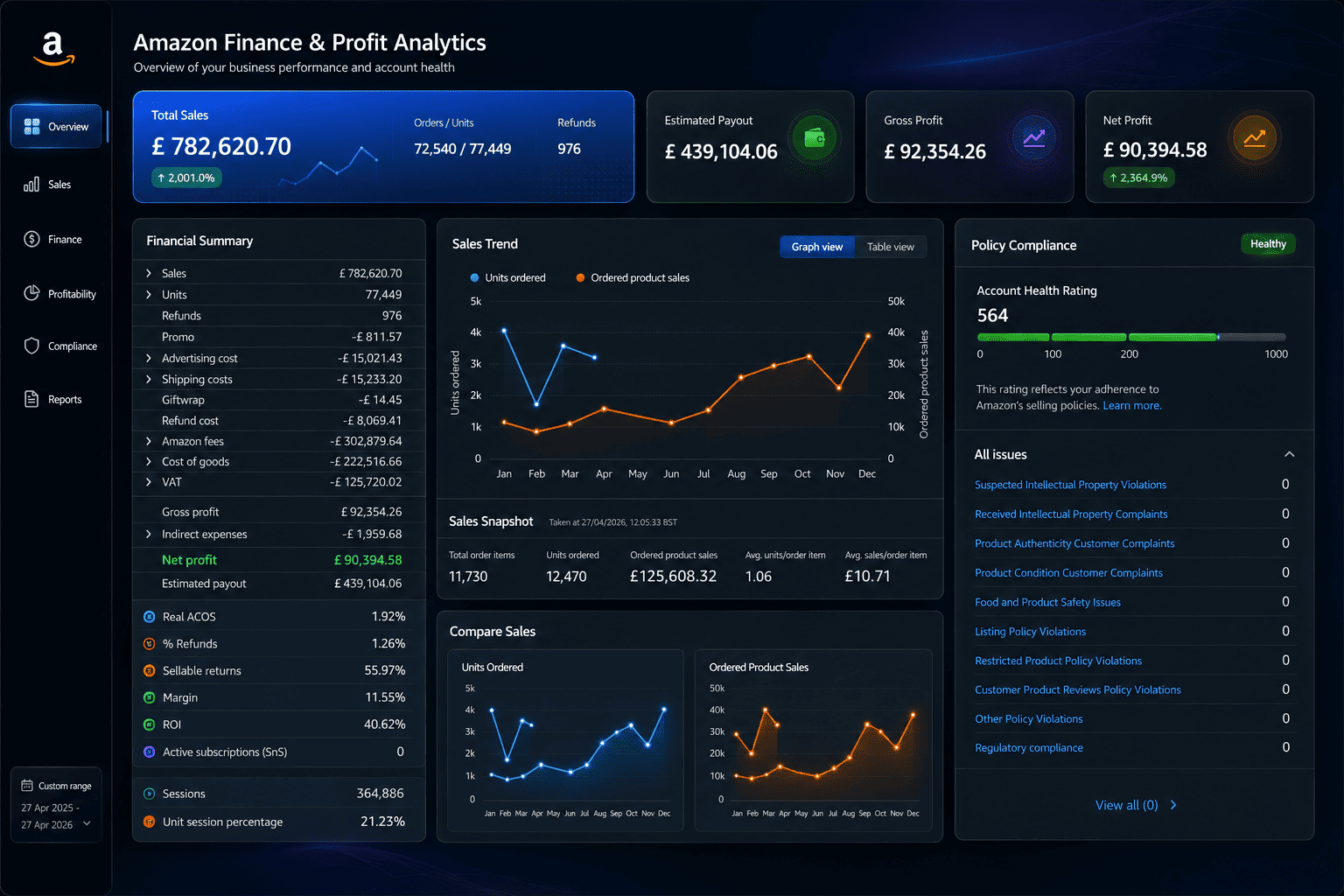Click the Ordered product sales value £125,608.32

[x=673, y=577]
